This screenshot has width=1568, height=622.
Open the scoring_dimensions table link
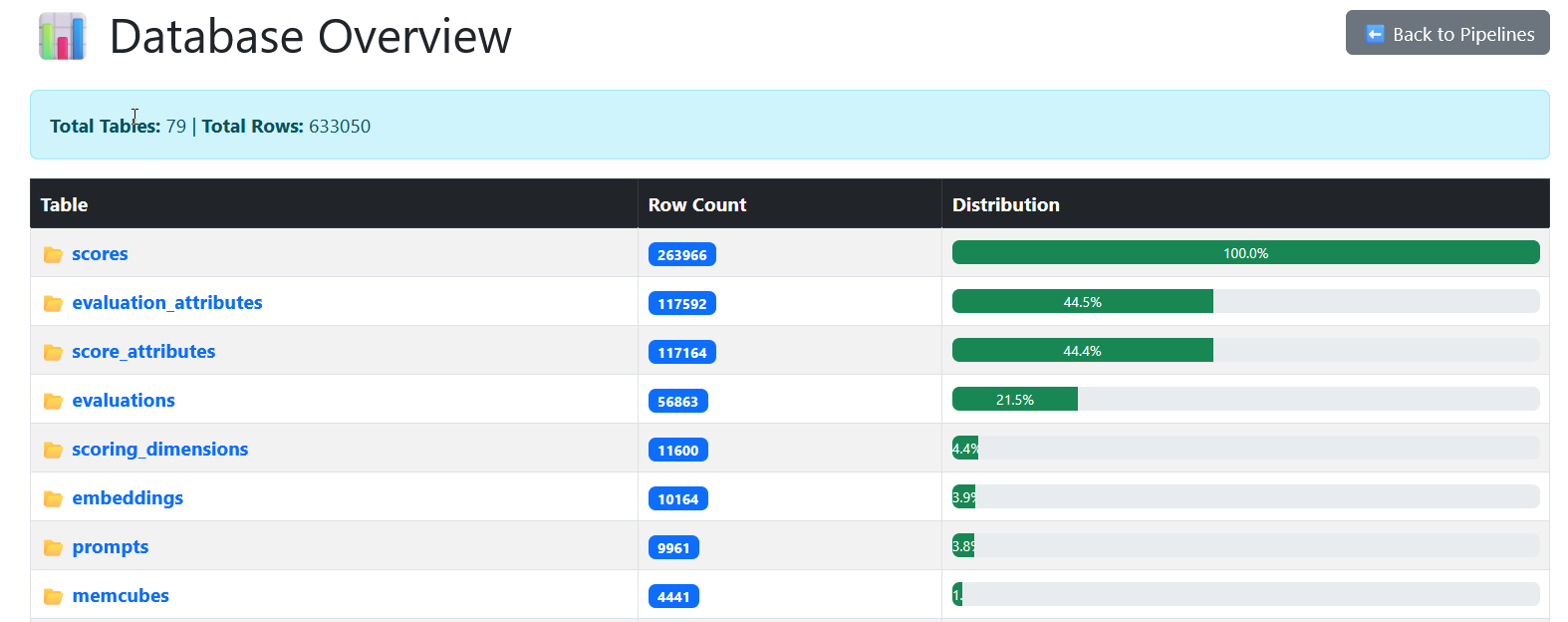click(x=160, y=450)
